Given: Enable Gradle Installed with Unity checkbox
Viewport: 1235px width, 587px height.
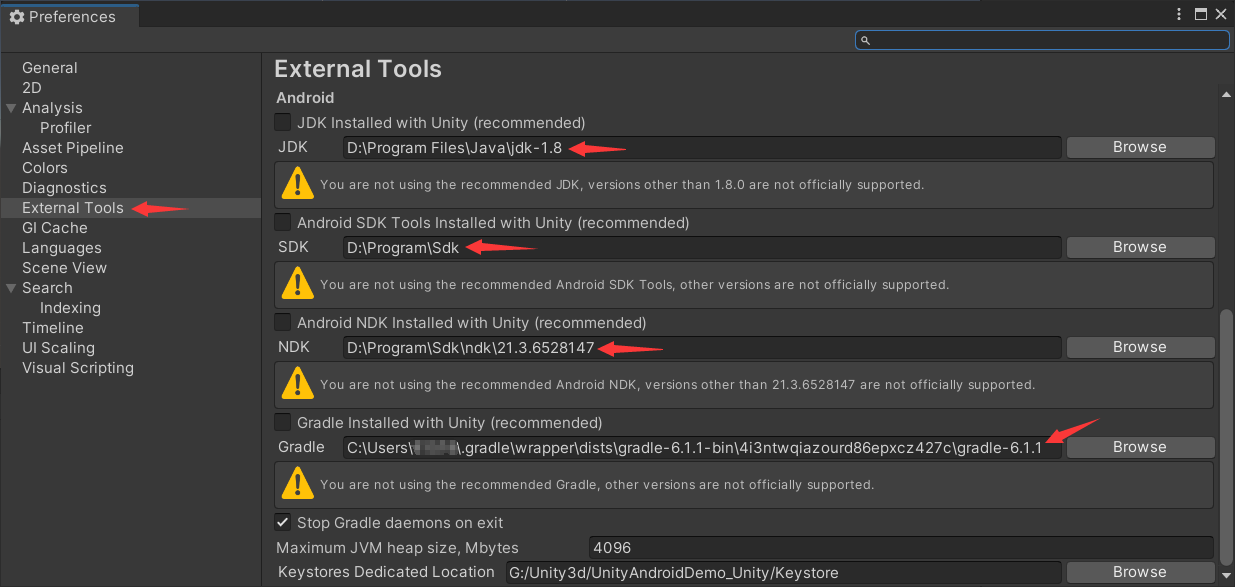Looking at the screenshot, I should 282,422.
